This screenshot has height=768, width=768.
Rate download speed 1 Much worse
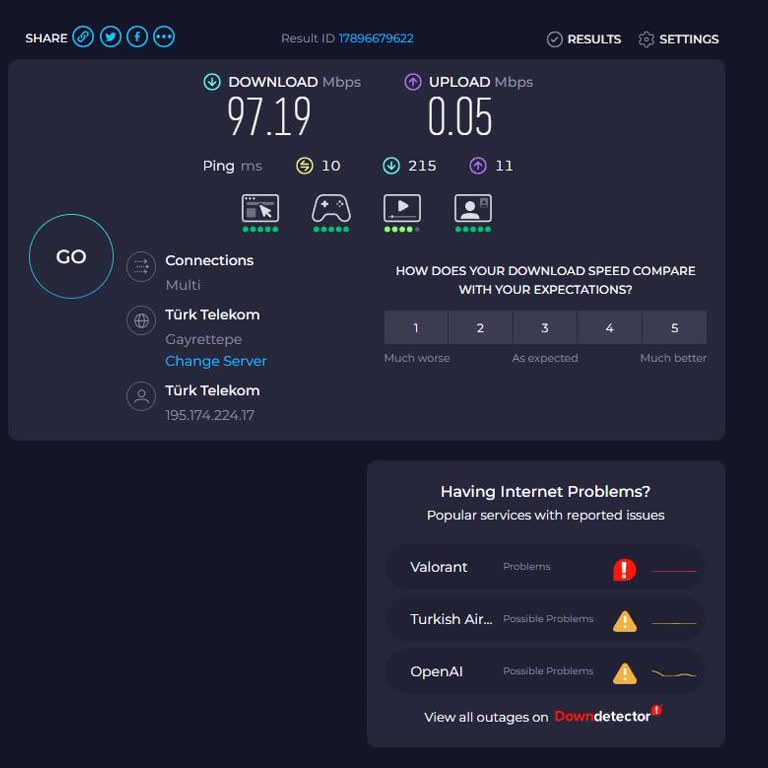pyautogui.click(x=416, y=328)
